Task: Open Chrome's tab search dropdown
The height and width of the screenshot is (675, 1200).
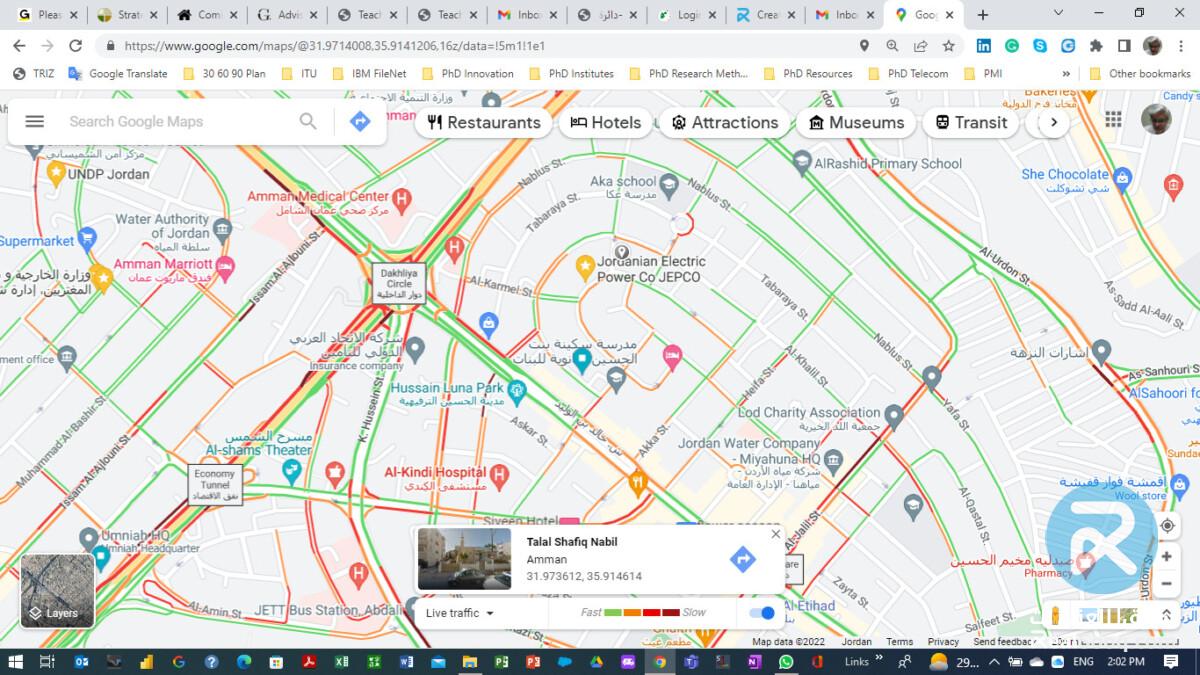Action: click(x=1059, y=14)
